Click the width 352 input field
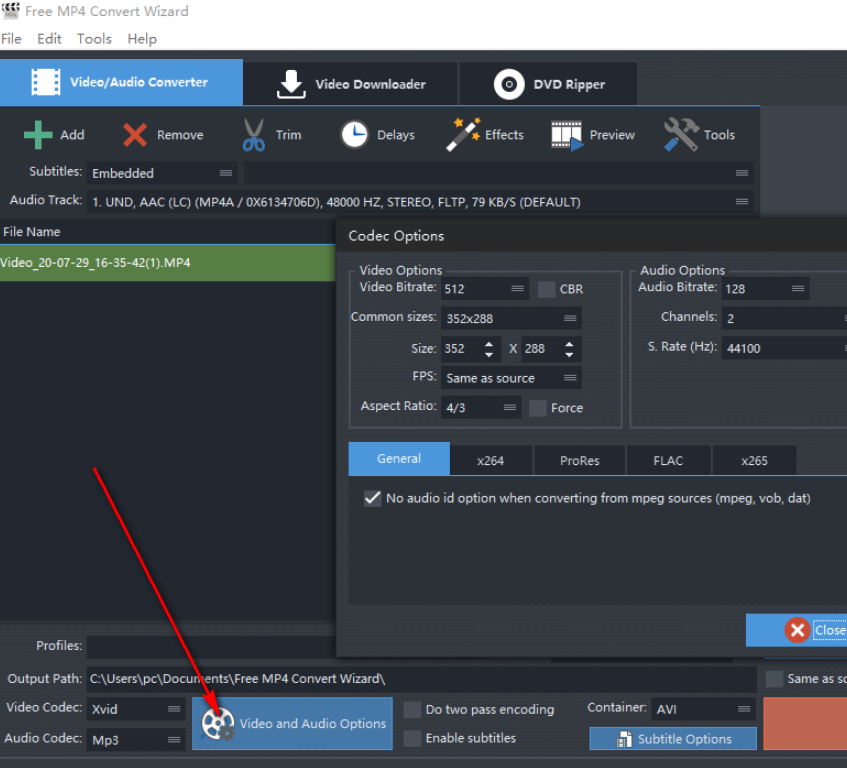 [460, 348]
